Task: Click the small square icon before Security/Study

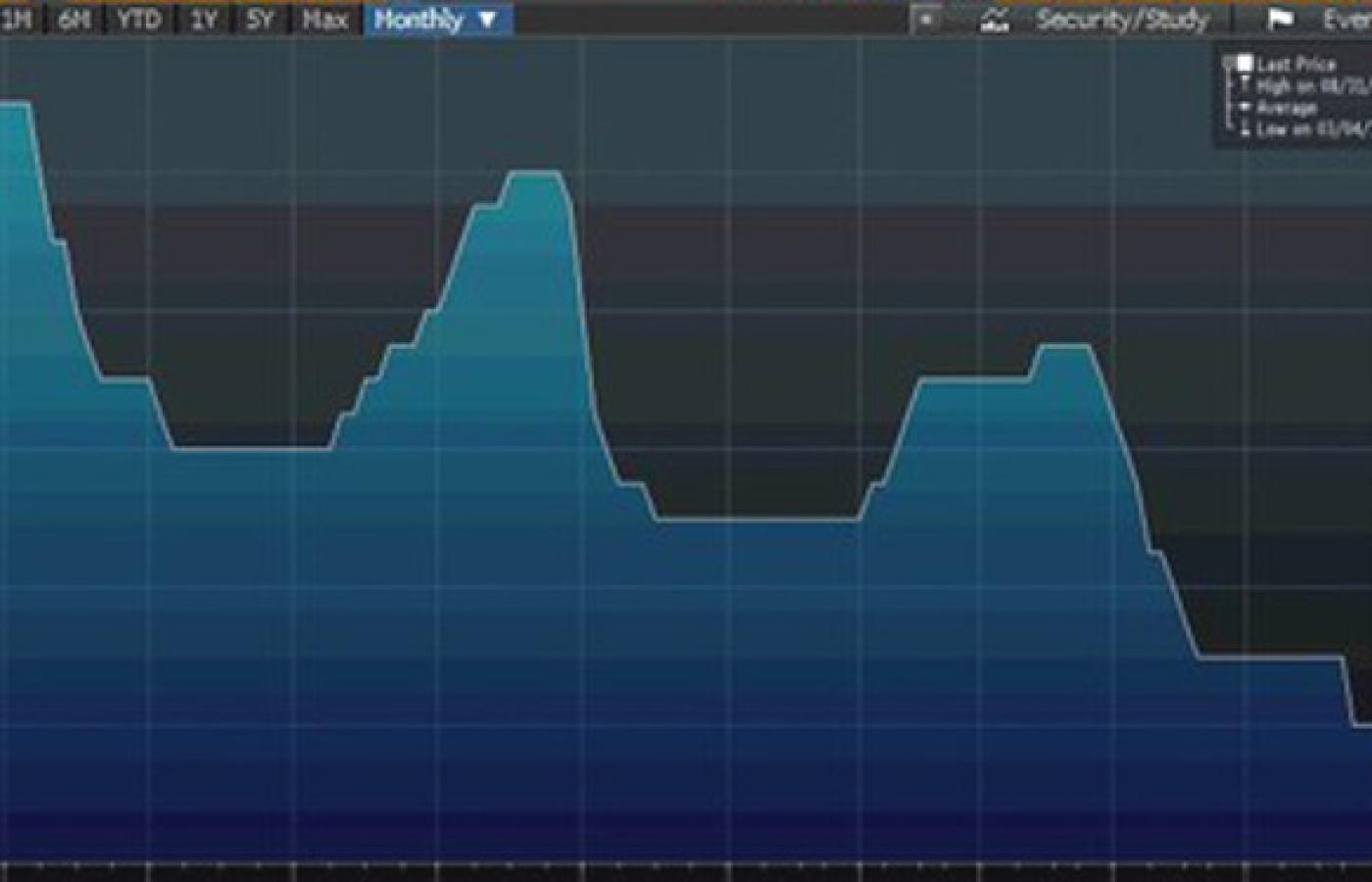Action: 925,19
